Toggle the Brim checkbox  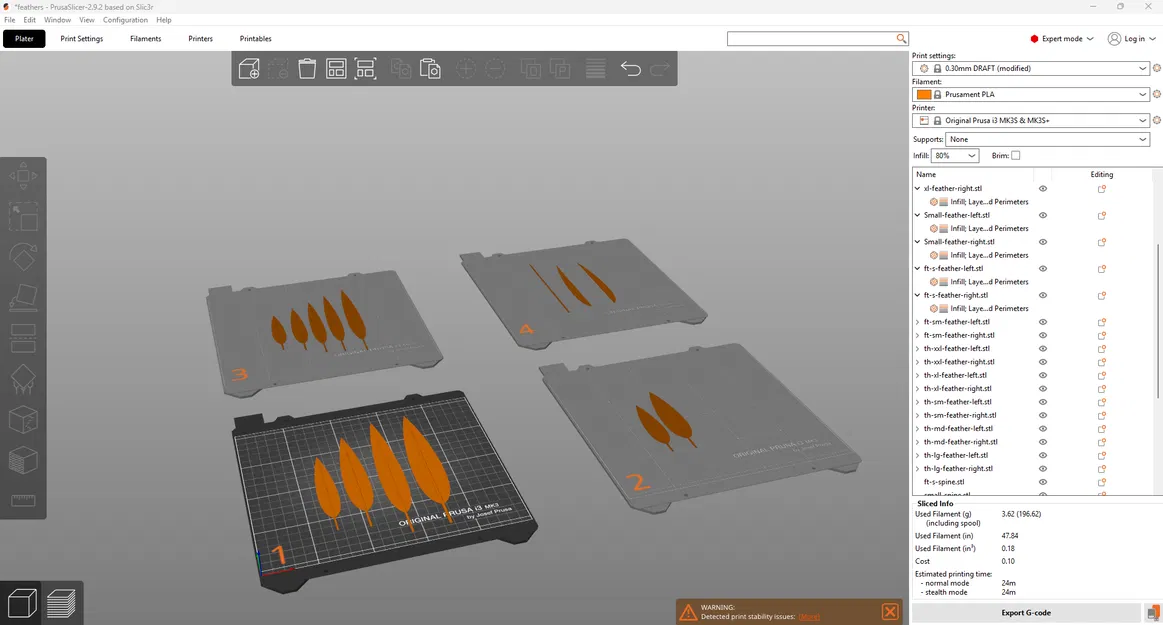(x=1015, y=156)
